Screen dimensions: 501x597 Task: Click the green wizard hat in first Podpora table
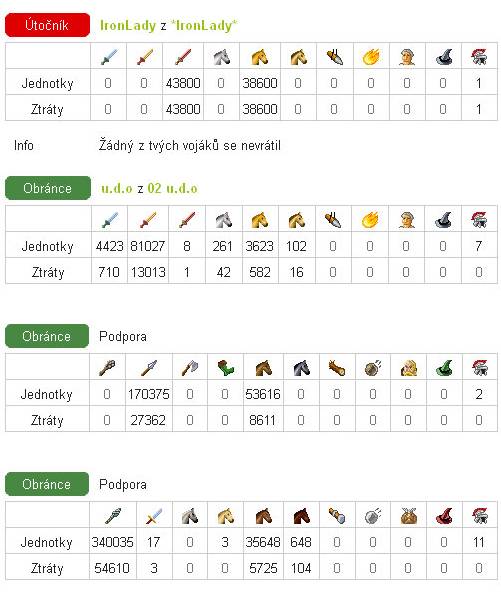[x=444, y=368]
